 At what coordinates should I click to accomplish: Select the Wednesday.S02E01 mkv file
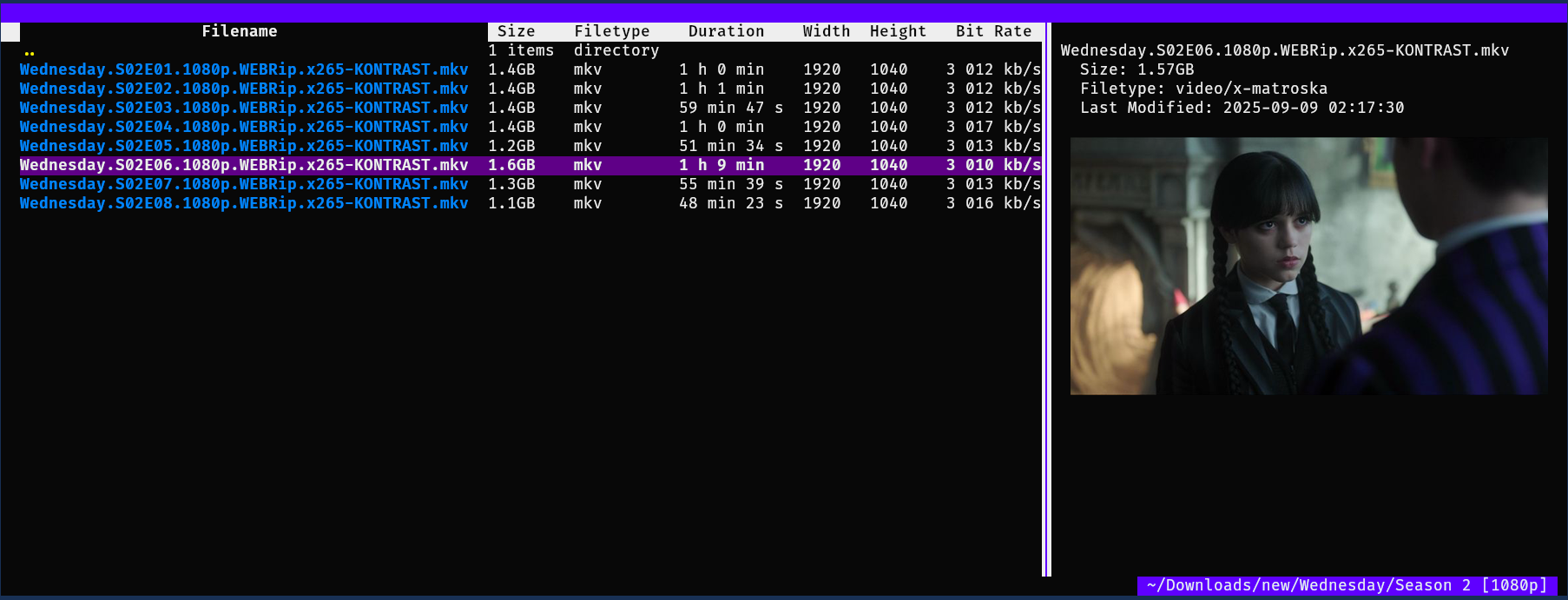tap(244, 69)
